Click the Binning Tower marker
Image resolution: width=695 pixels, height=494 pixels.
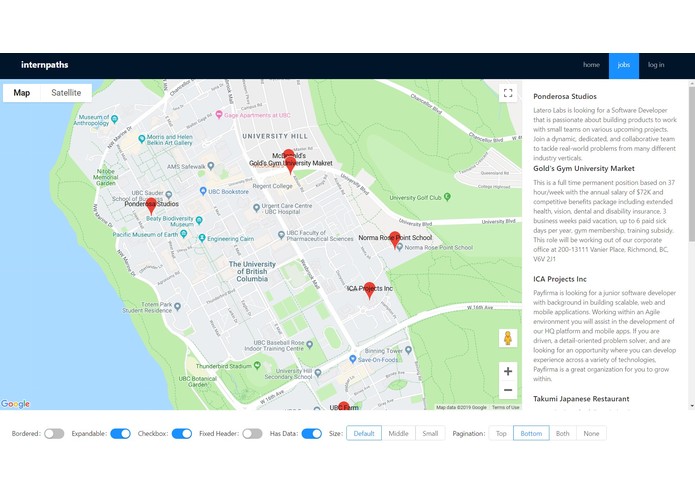pos(409,350)
